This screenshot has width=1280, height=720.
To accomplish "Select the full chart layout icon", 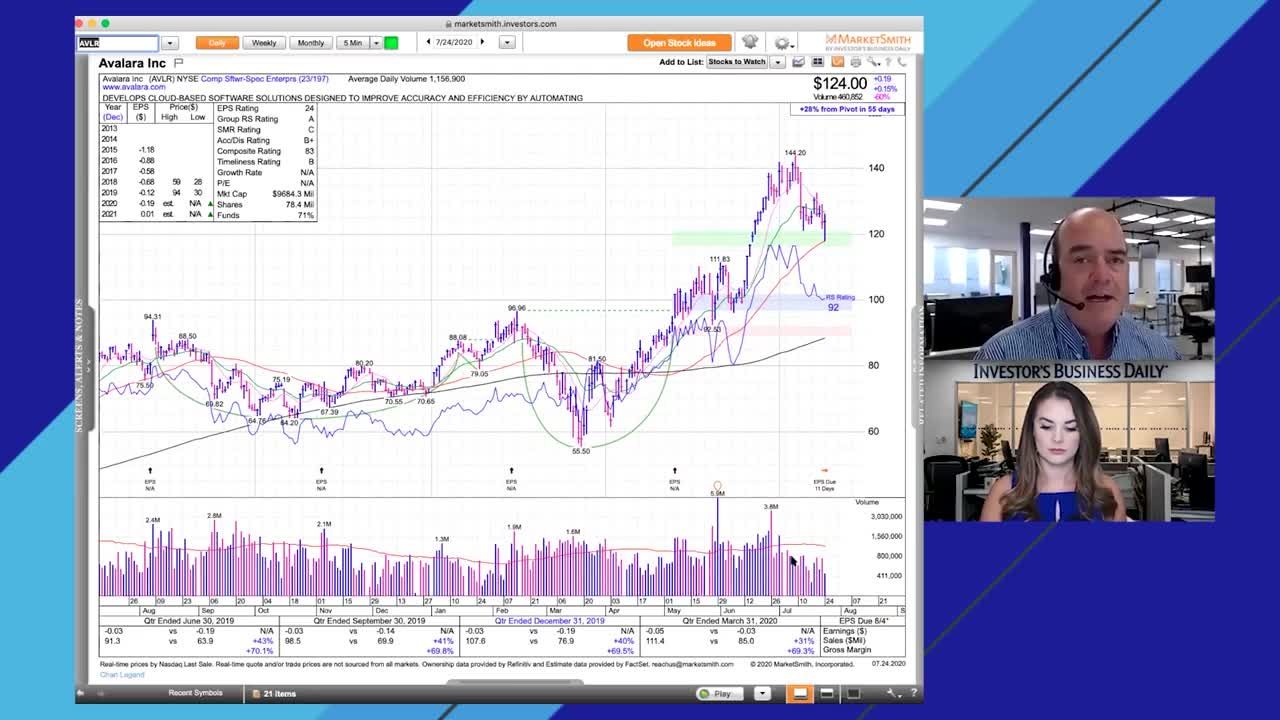I will tap(853, 693).
